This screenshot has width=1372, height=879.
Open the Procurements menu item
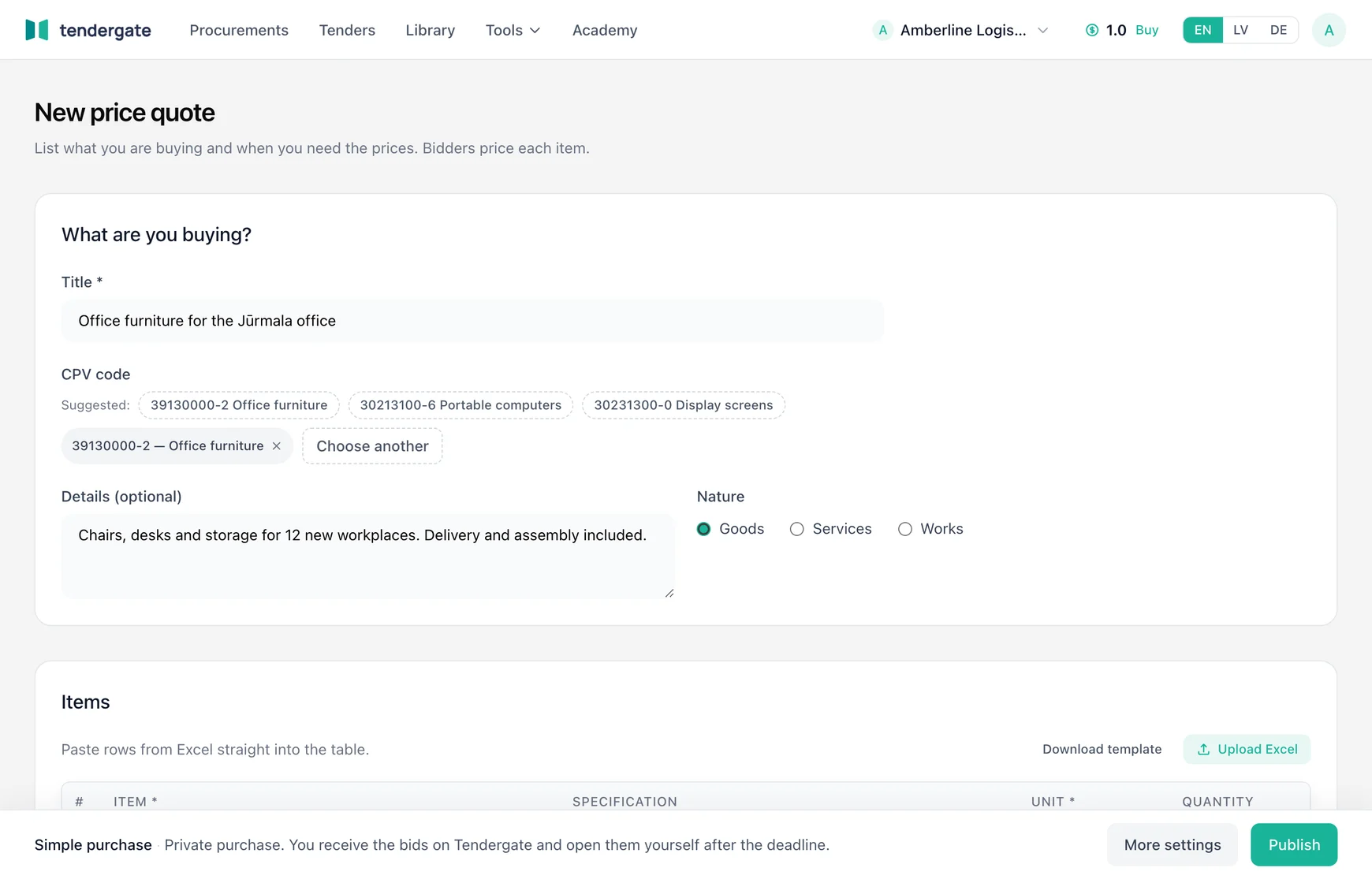(239, 30)
